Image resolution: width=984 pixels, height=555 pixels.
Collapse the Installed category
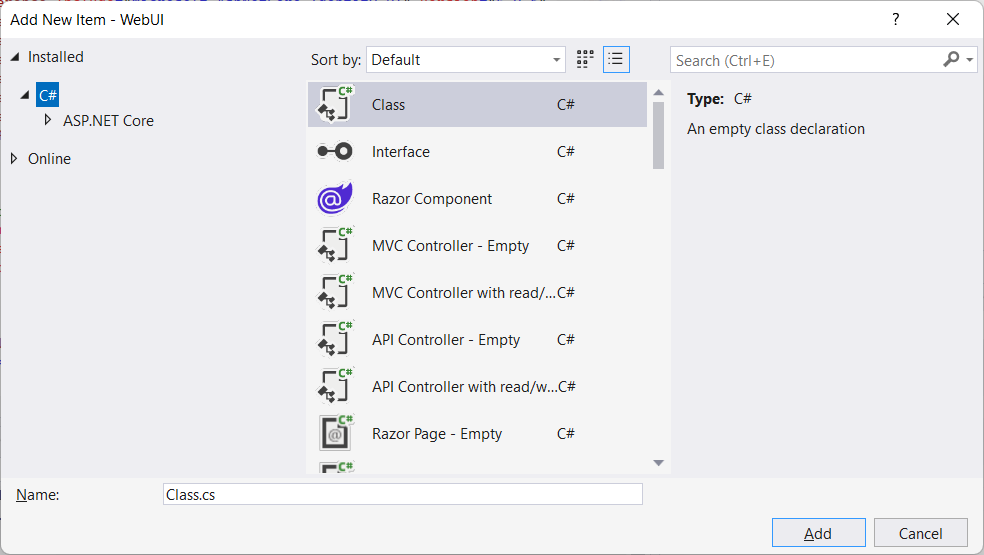click(14, 57)
